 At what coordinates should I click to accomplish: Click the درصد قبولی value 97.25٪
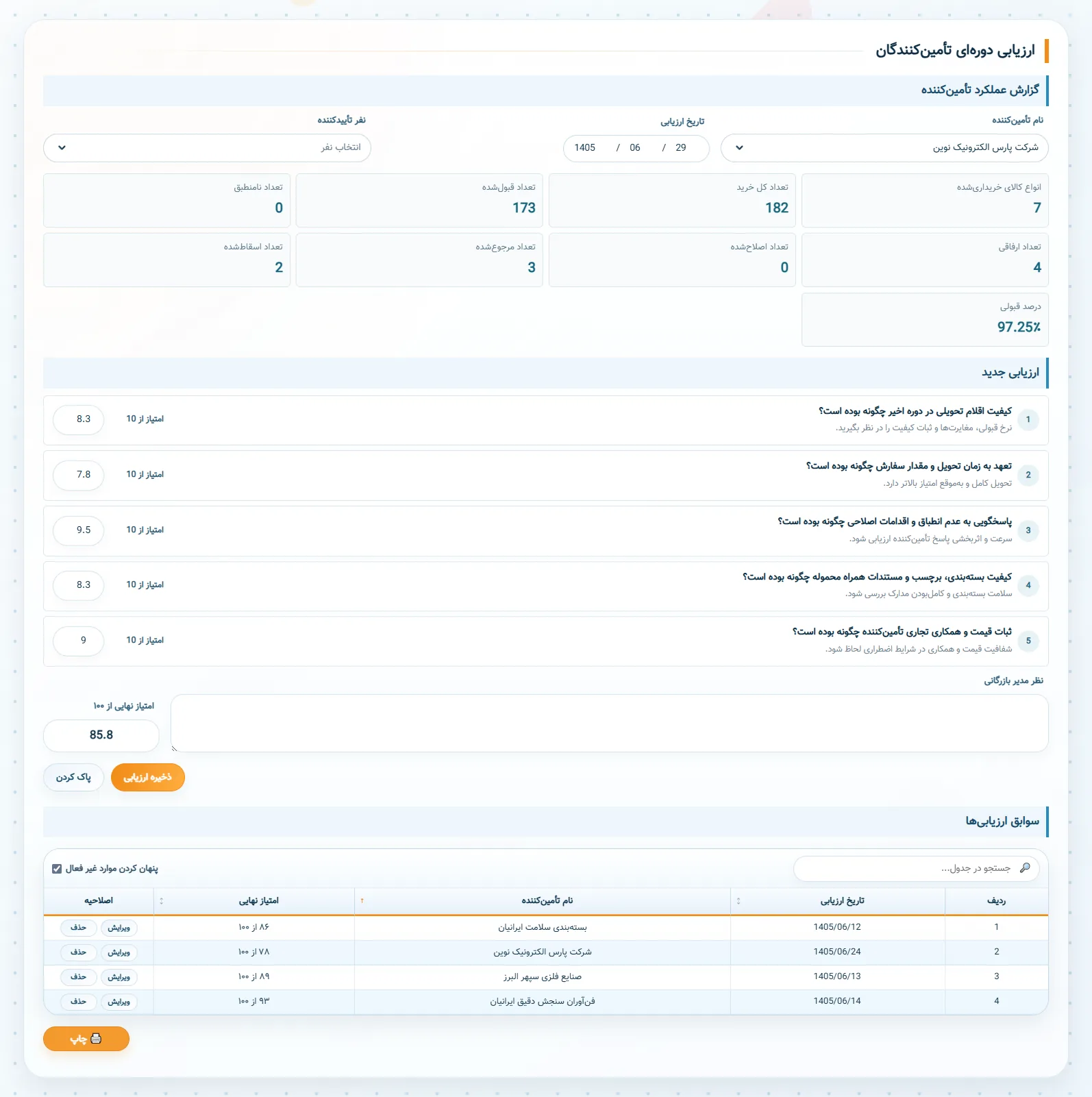click(x=1019, y=328)
